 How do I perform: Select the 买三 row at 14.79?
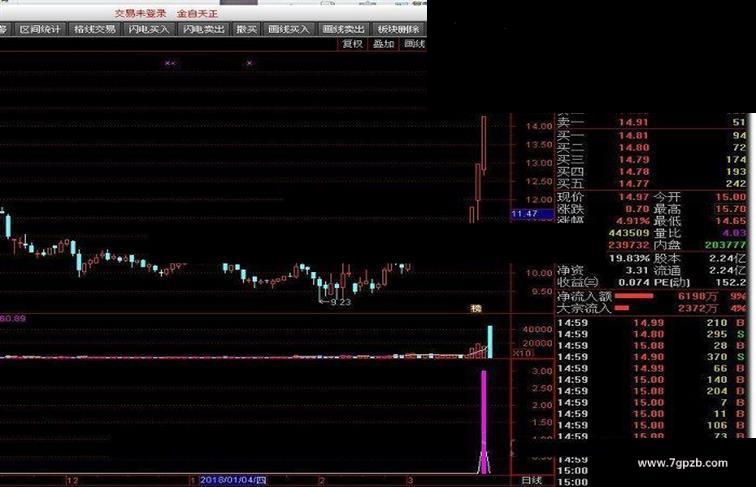(x=651, y=160)
